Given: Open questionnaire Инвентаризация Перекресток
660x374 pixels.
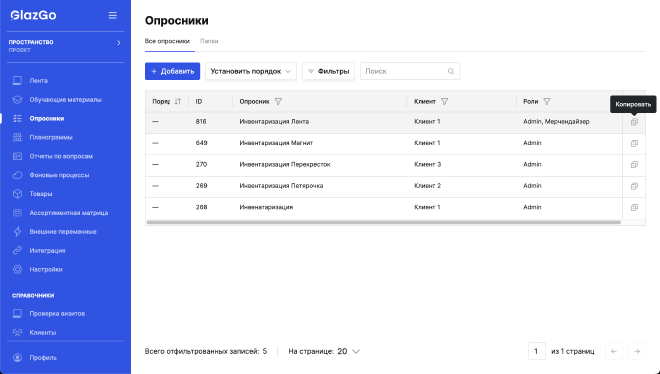Looking at the screenshot, I should (x=285, y=164).
